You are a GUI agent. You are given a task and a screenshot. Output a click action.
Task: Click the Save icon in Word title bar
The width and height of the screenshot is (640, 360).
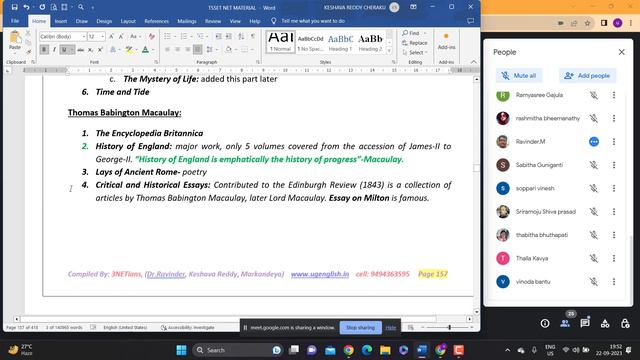(14, 7)
